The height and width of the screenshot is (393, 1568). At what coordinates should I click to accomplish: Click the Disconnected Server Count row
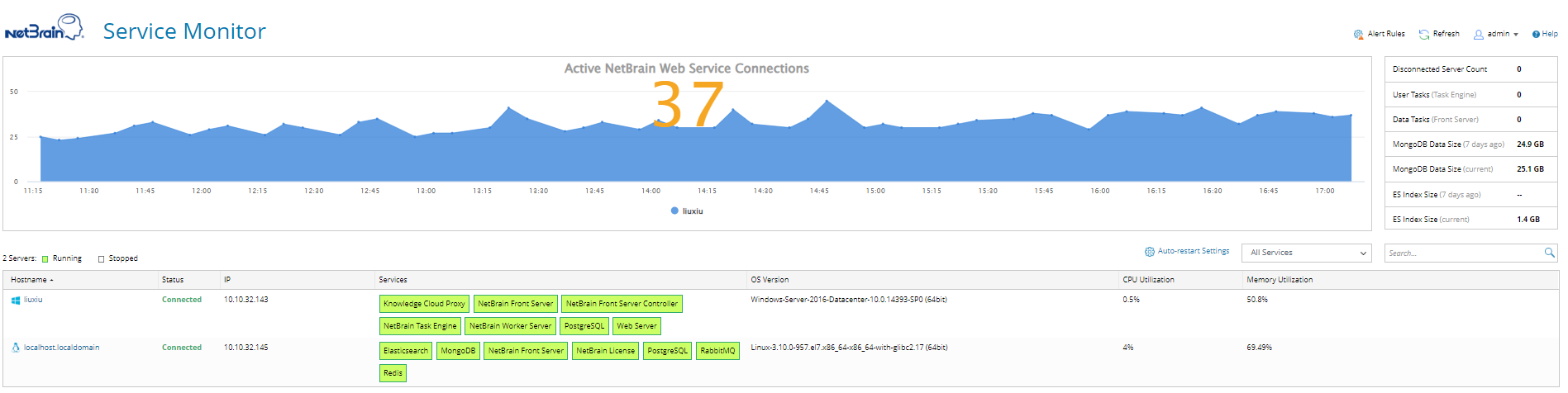(1470, 69)
